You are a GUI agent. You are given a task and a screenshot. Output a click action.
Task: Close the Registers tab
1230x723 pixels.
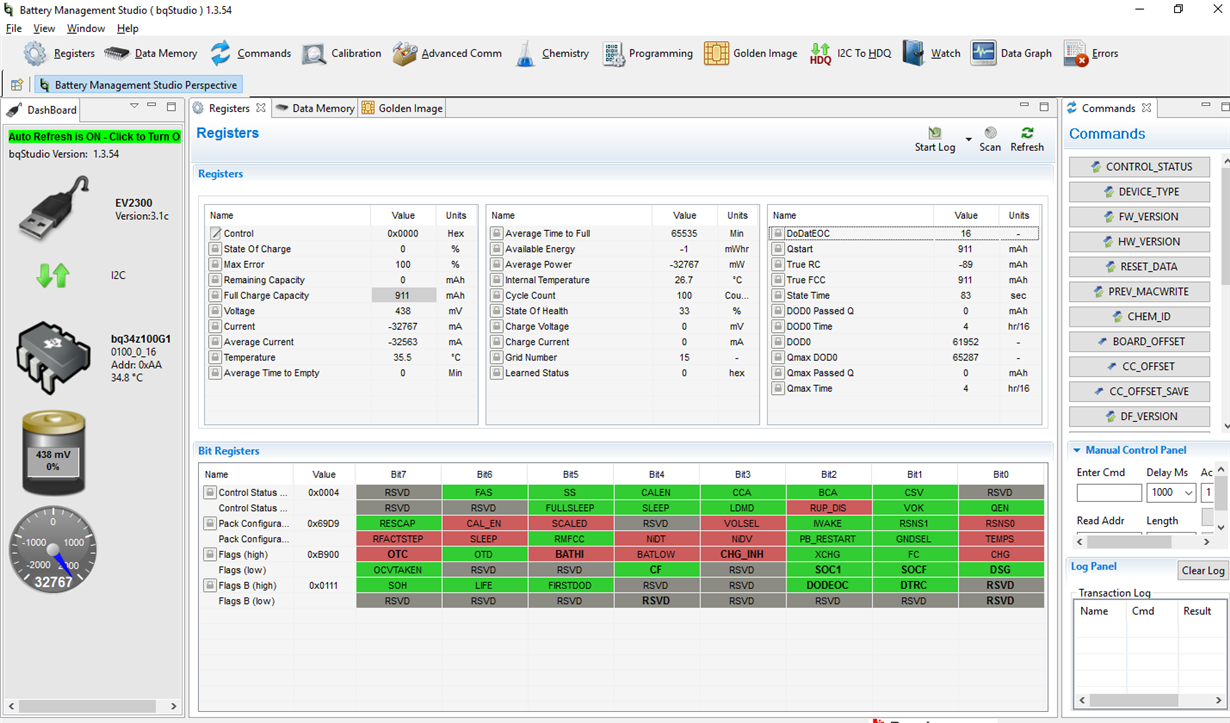pyautogui.click(x=261, y=108)
